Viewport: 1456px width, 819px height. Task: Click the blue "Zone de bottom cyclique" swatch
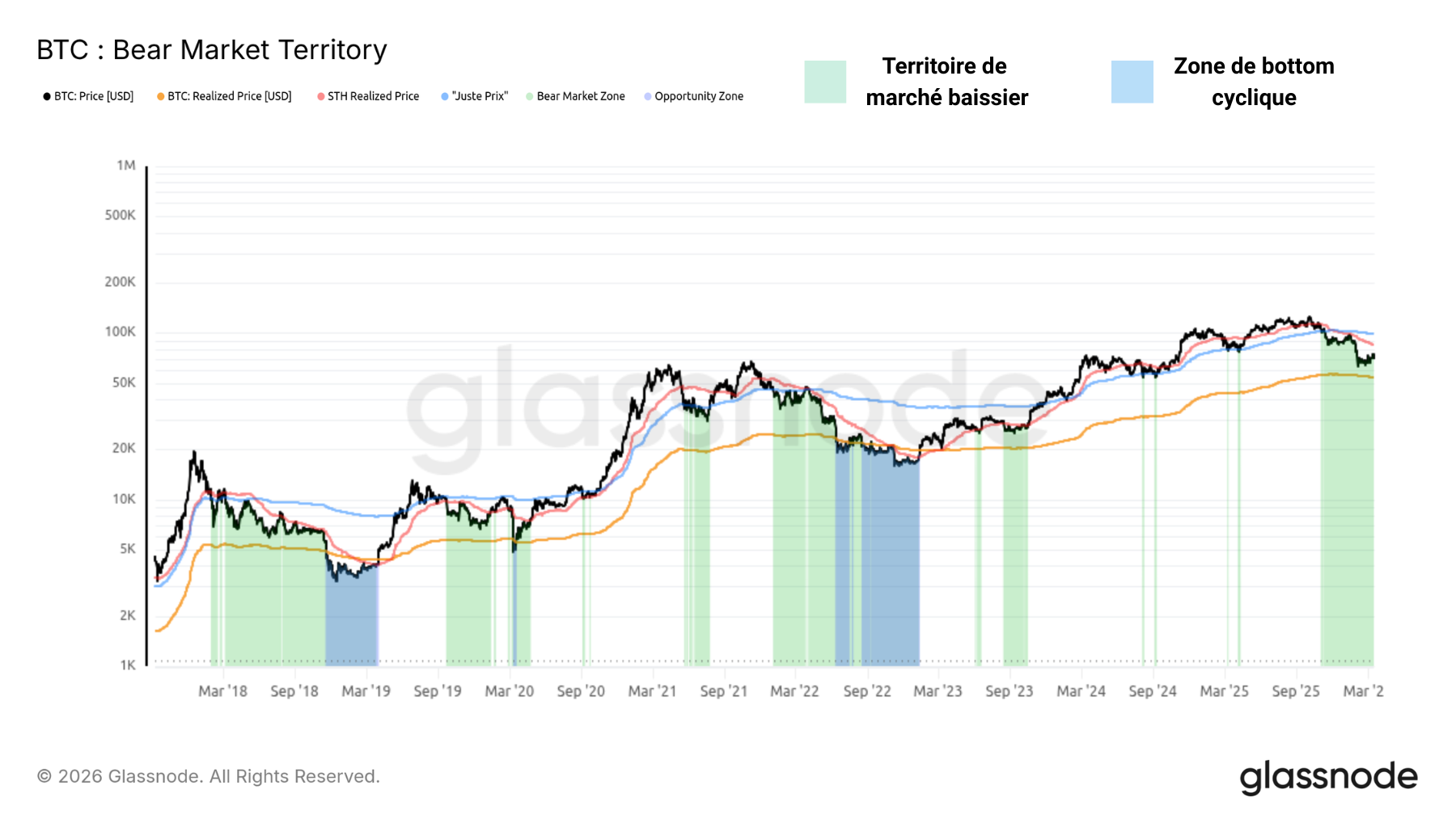1132,82
